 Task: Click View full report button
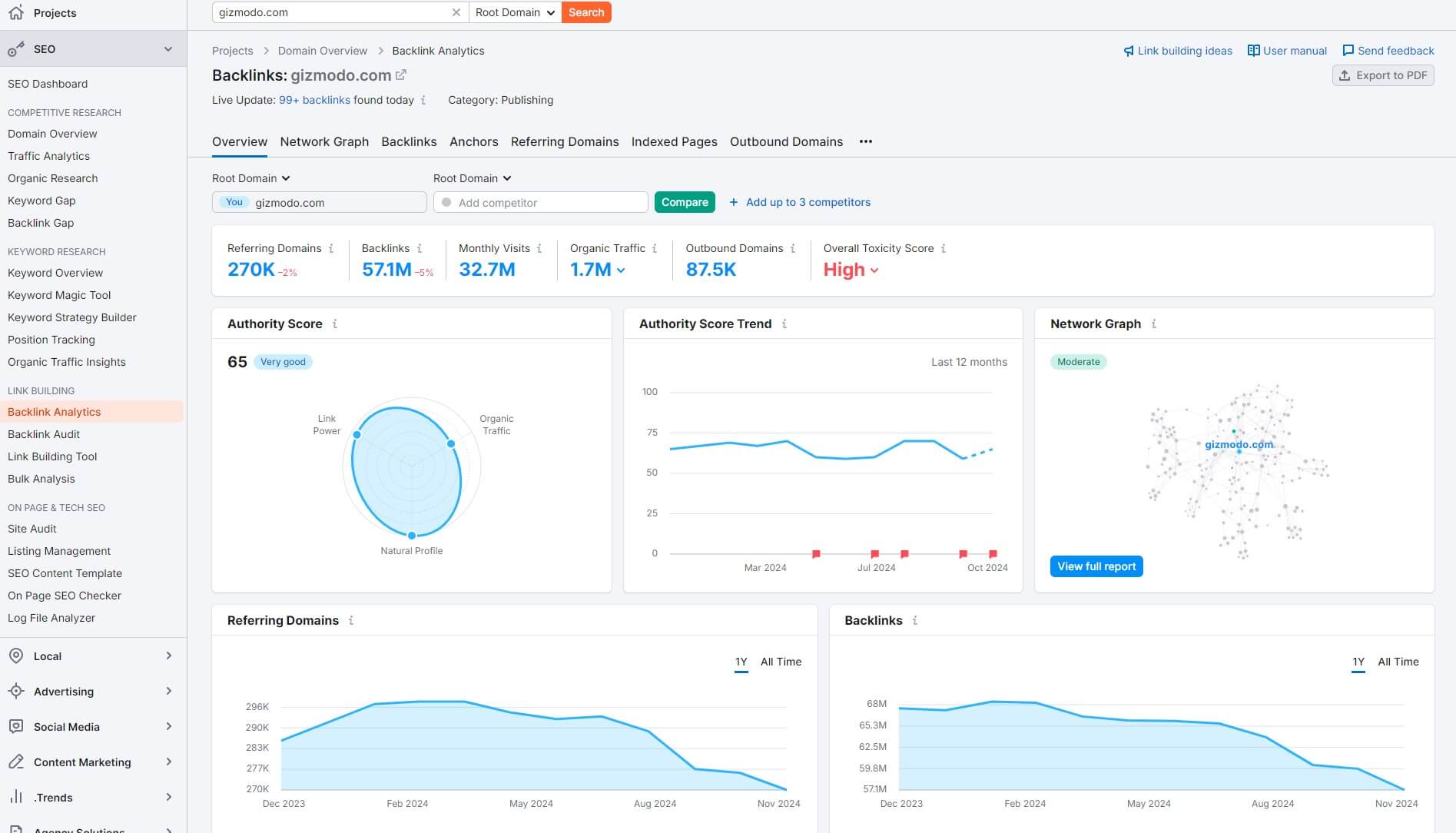(1096, 566)
